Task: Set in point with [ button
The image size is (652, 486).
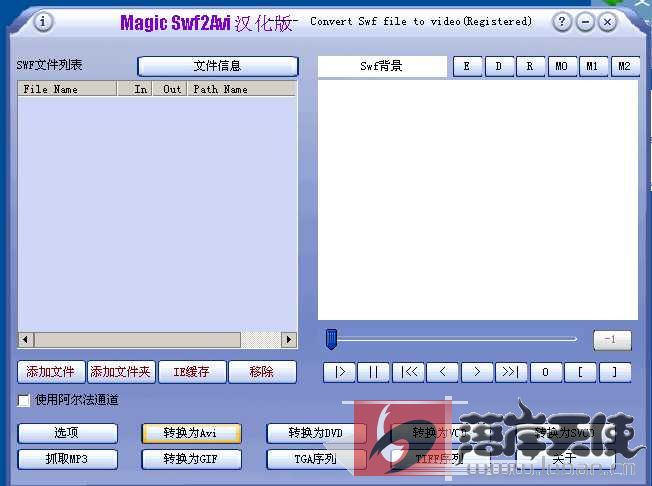Action: [x=580, y=372]
